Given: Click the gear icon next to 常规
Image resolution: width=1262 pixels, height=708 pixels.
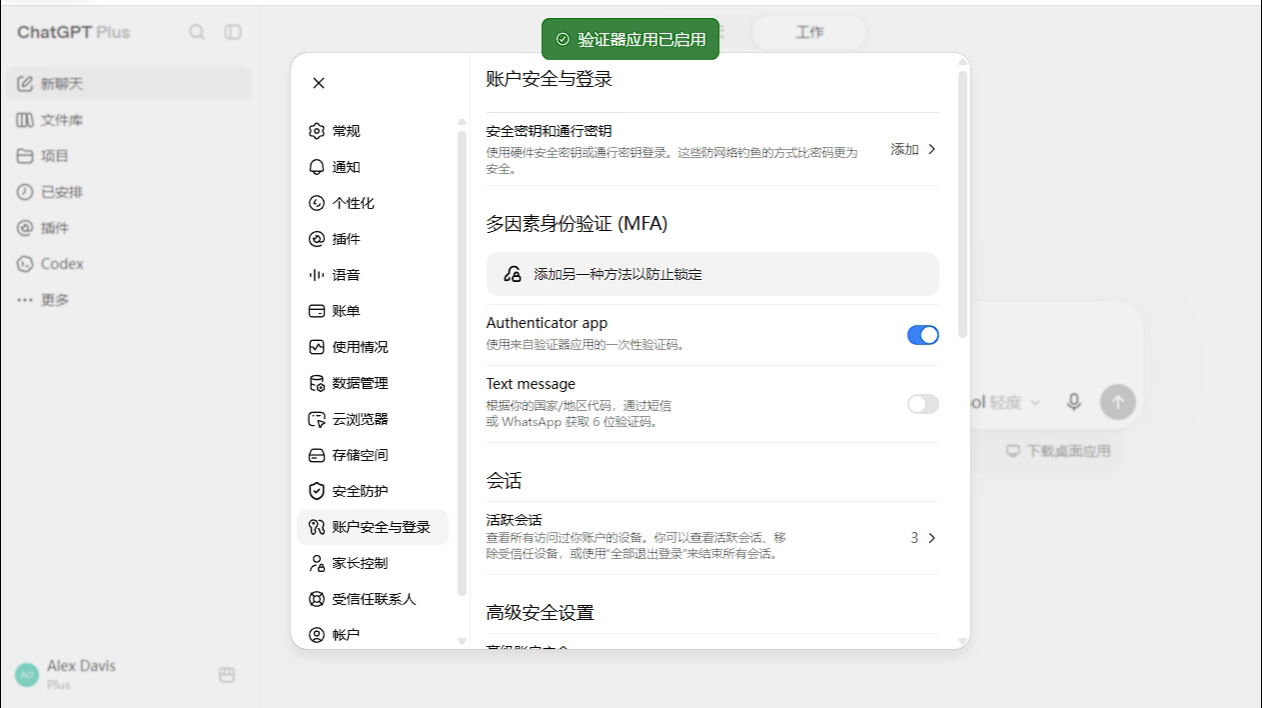Looking at the screenshot, I should [317, 131].
